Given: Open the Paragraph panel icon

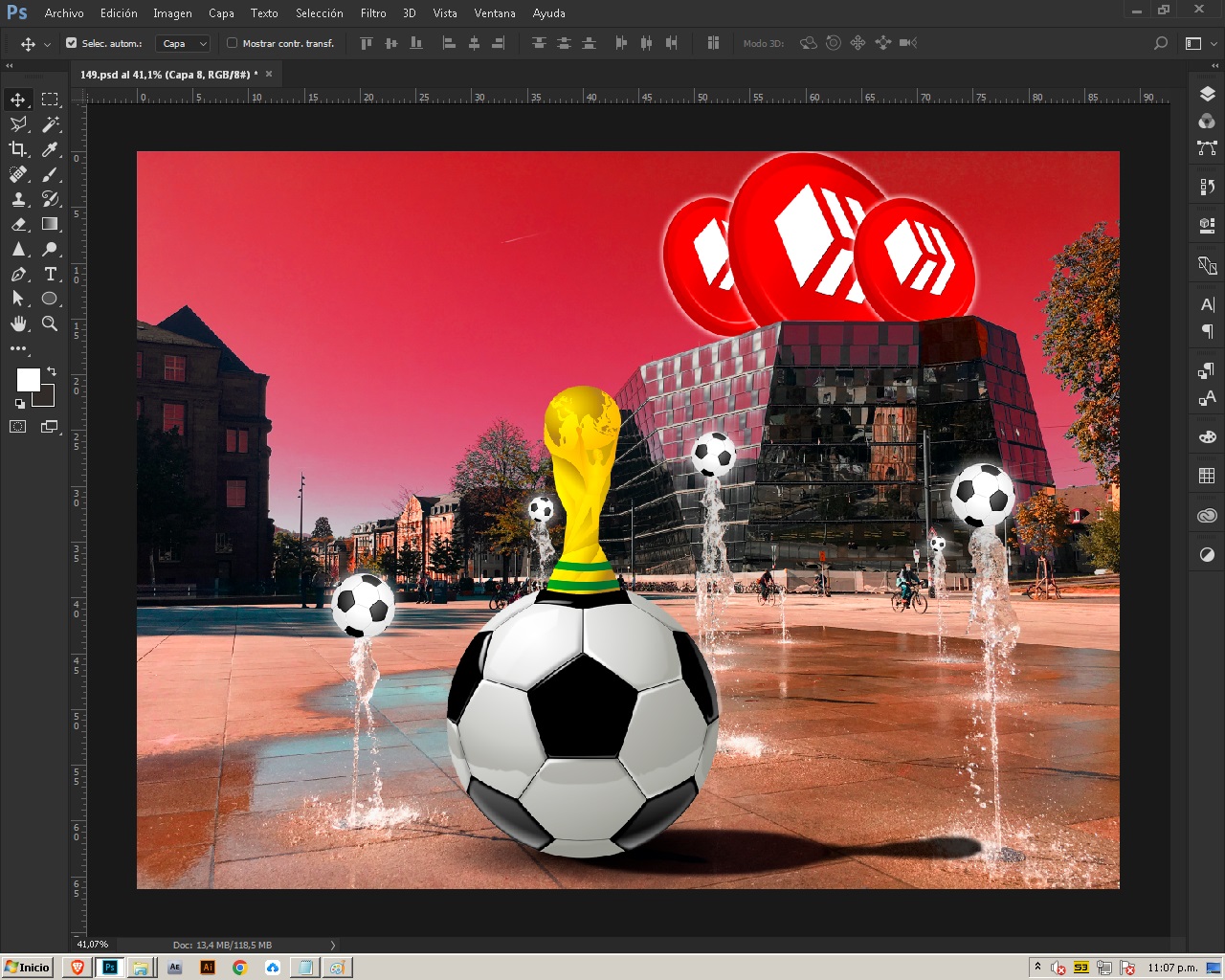Looking at the screenshot, I should coord(1207,331).
